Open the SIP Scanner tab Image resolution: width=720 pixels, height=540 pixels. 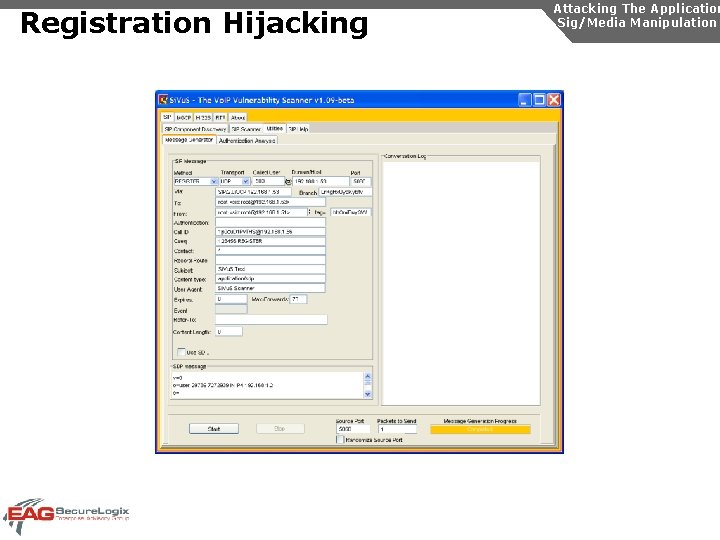246,129
